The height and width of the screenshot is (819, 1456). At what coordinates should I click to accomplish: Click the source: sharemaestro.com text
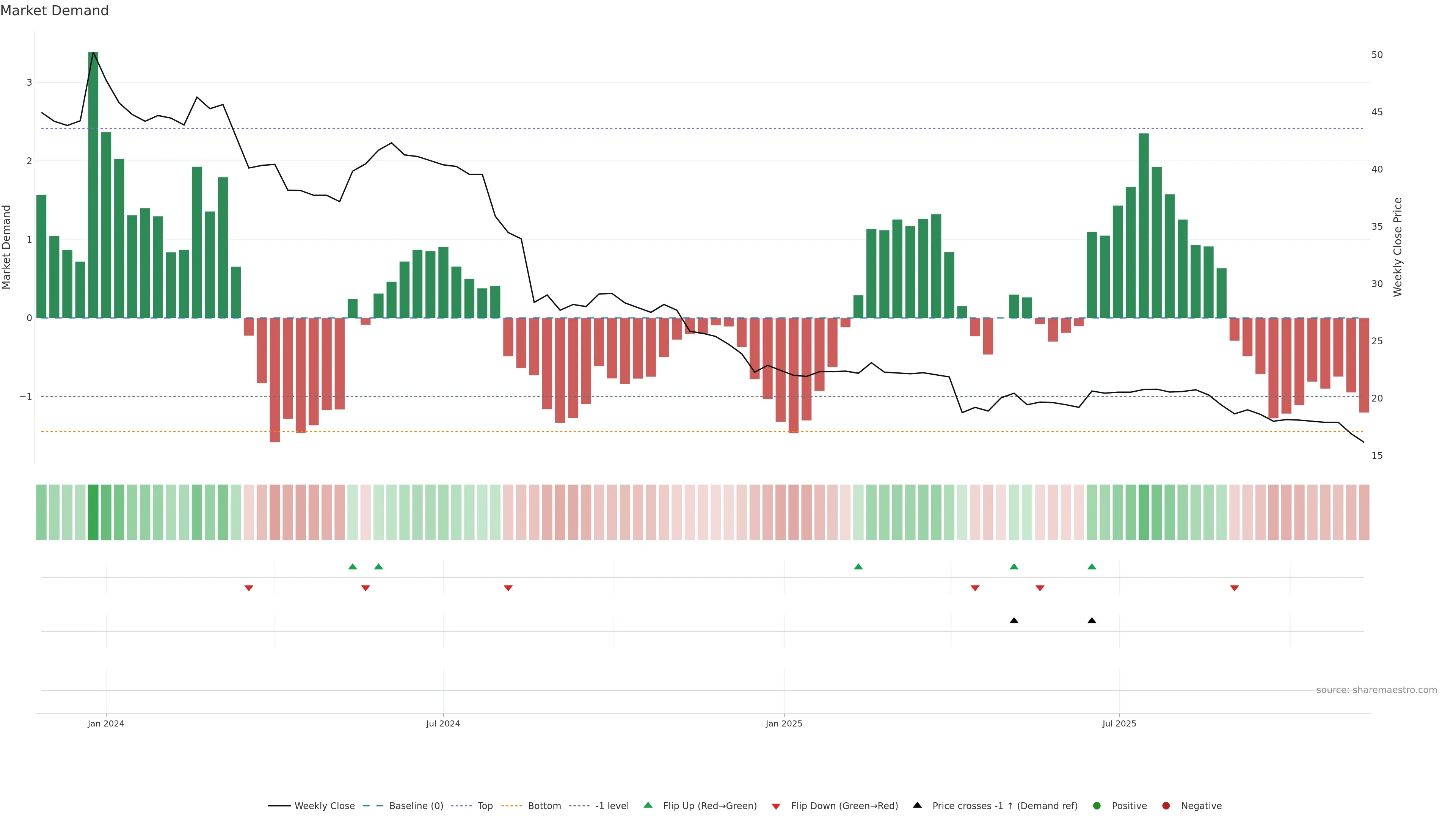click(1376, 690)
